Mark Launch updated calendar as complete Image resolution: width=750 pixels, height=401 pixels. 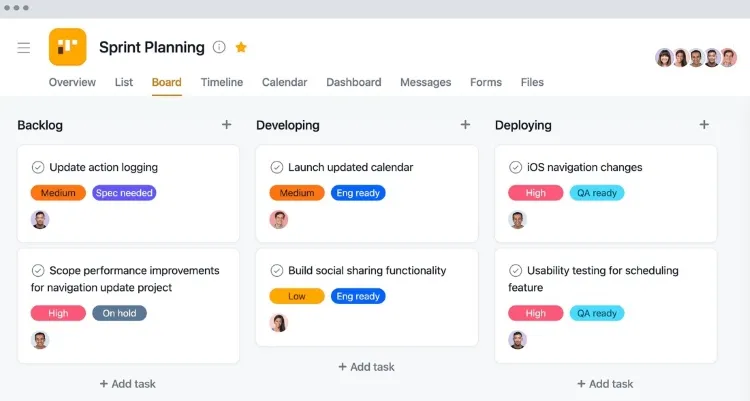point(276,167)
